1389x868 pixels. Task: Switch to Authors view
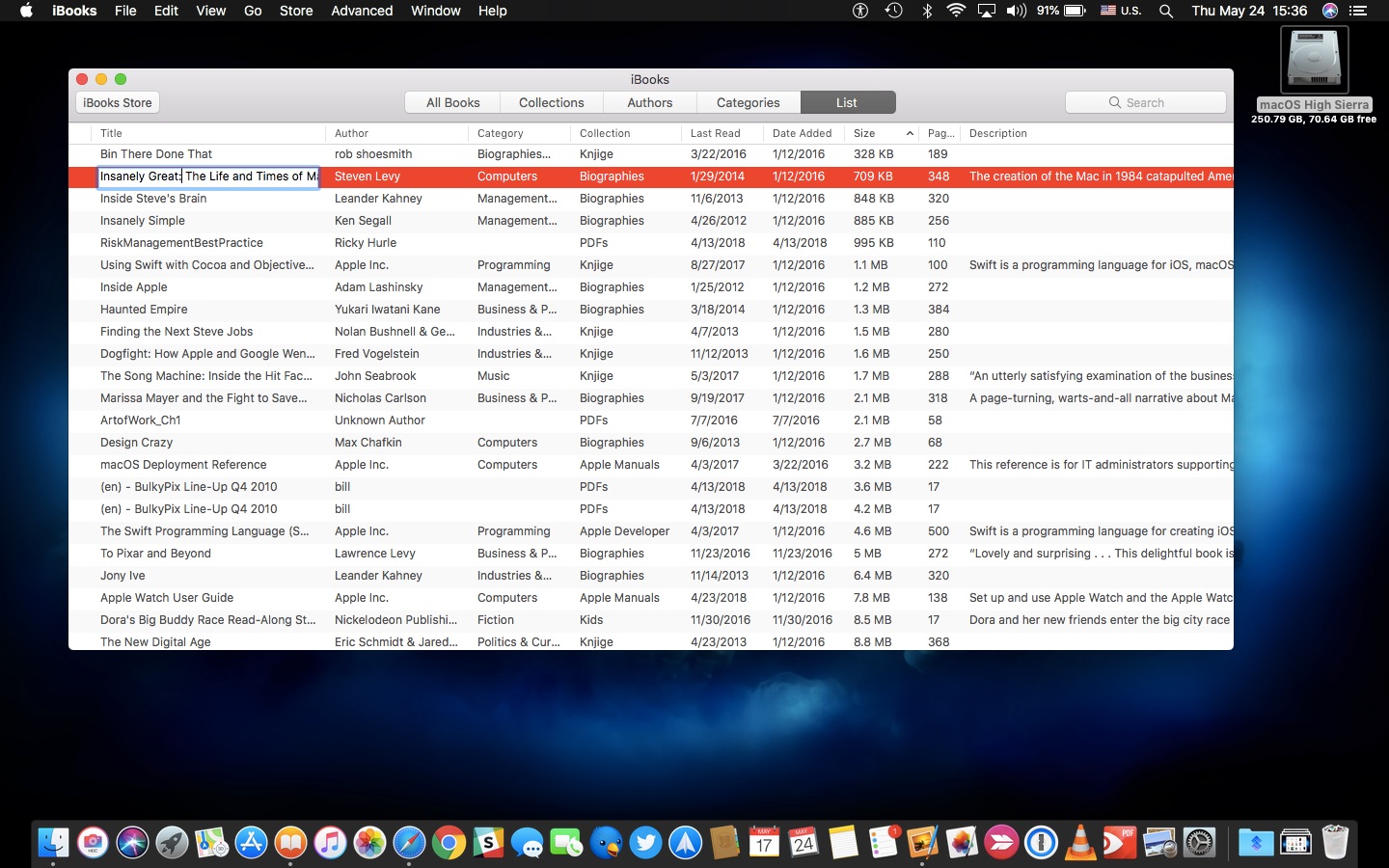coord(650,102)
